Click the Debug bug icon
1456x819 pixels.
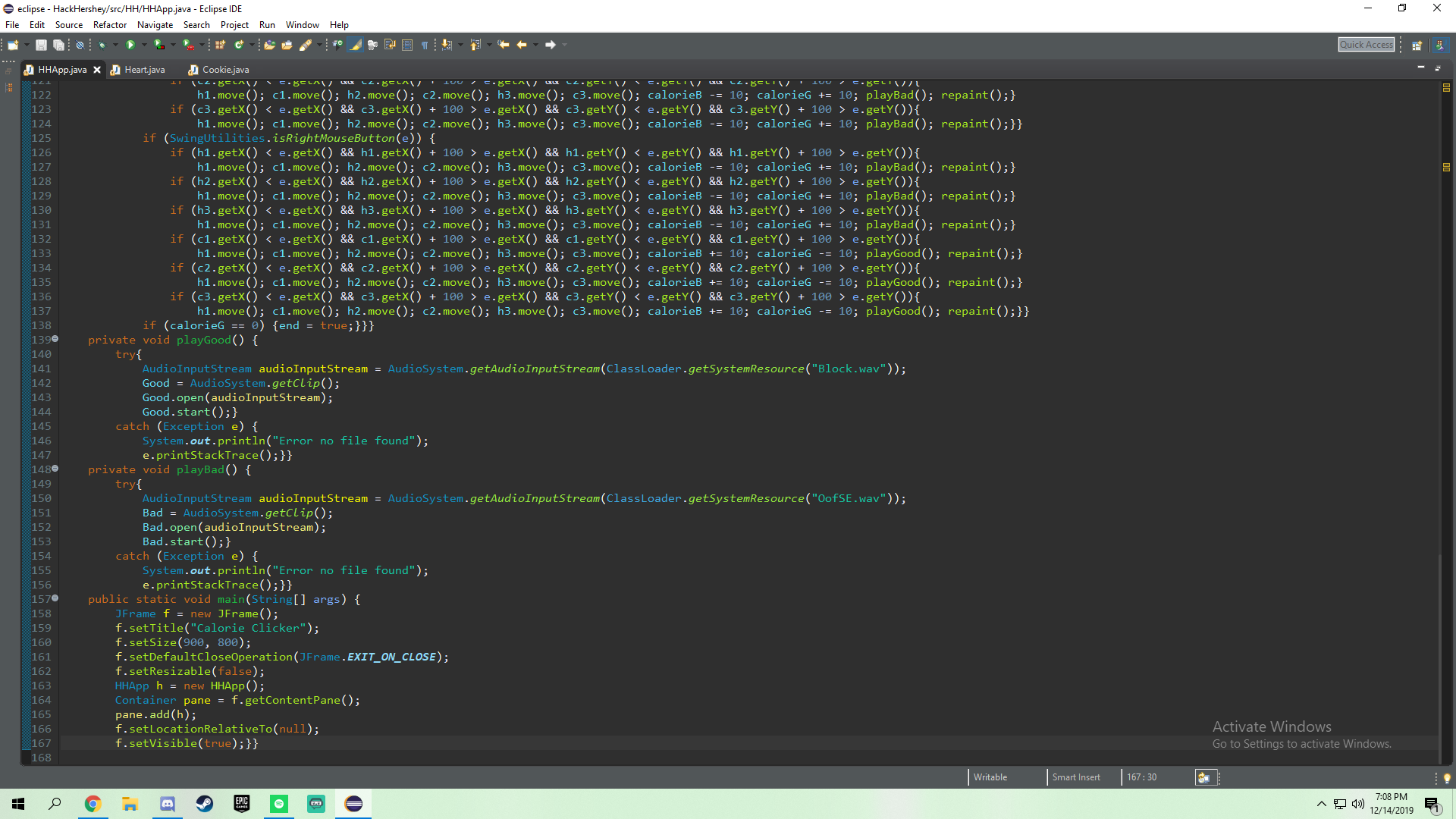click(x=102, y=45)
